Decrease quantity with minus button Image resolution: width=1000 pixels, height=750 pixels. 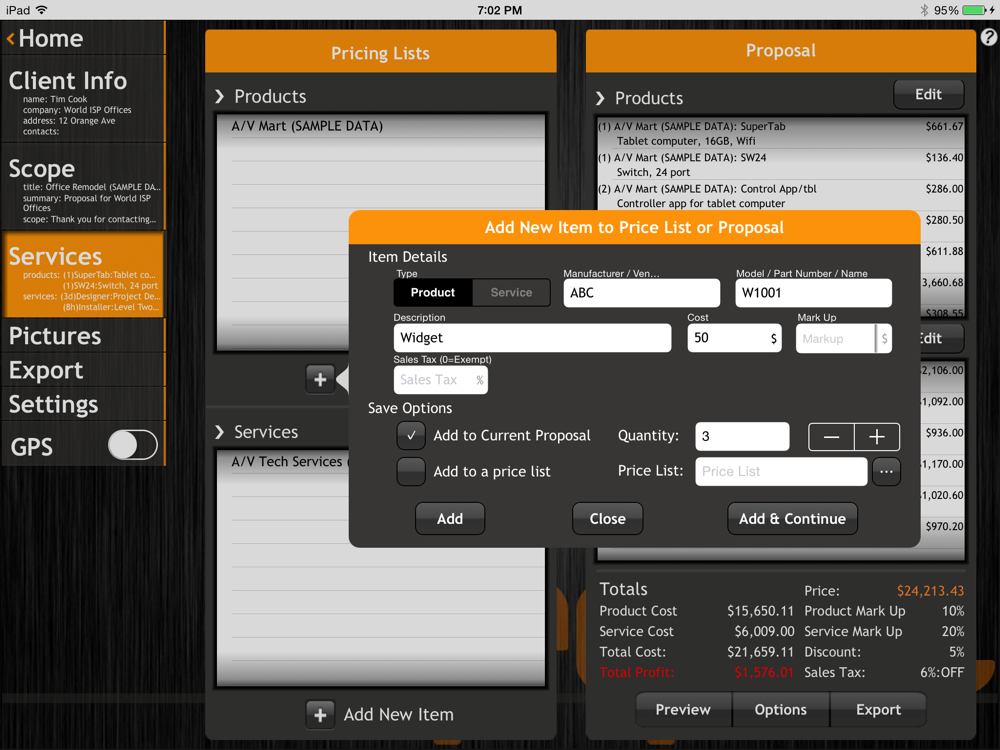tap(831, 437)
